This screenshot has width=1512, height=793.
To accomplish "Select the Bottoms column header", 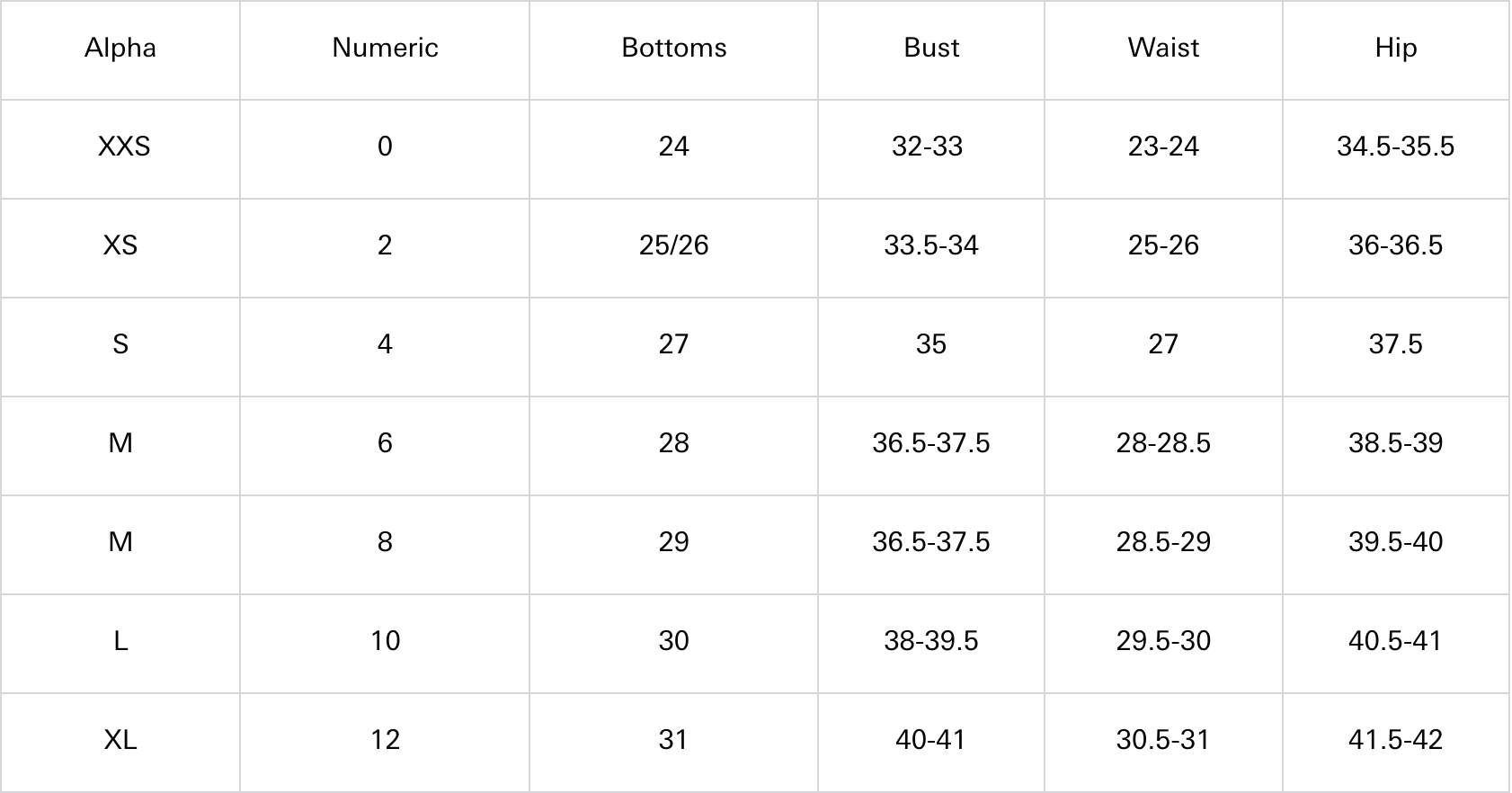I will tap(673, 48).
